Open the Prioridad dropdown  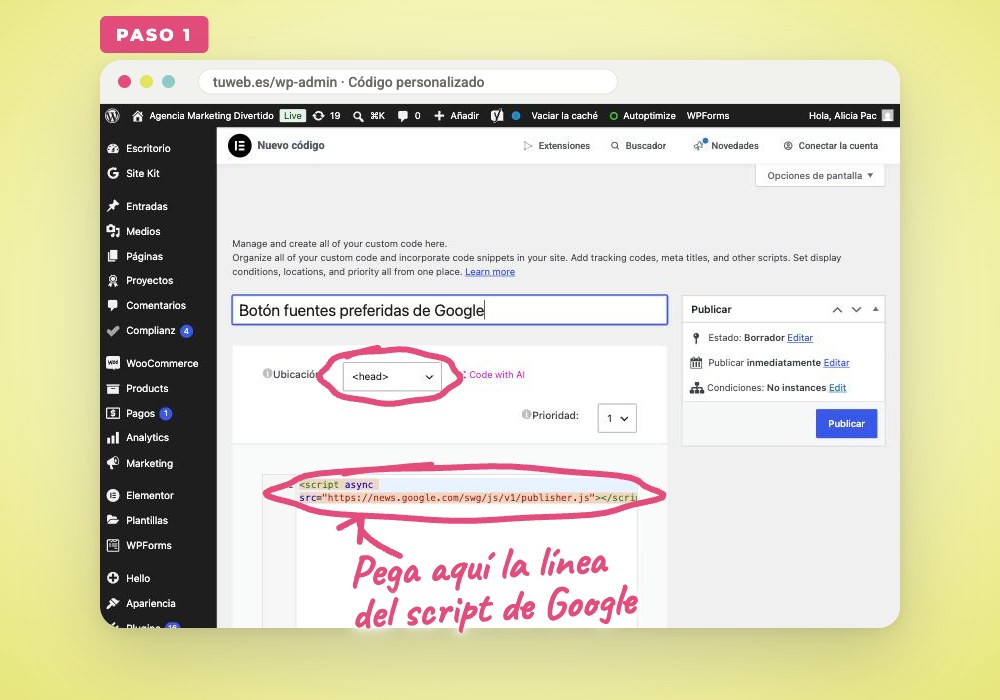(617, 418)
